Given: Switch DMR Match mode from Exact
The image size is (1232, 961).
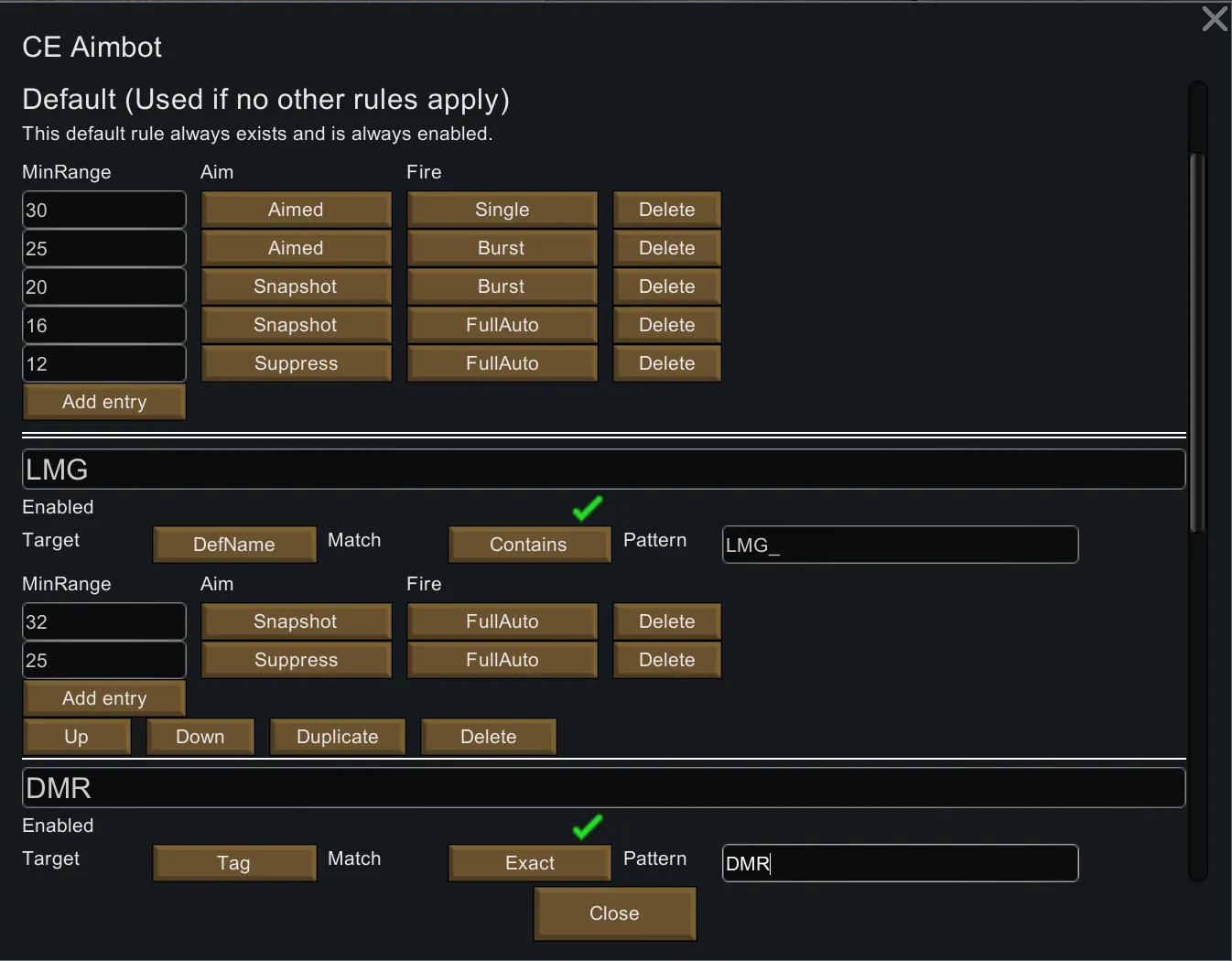Looking at the screenshot, I should point(529,863).
